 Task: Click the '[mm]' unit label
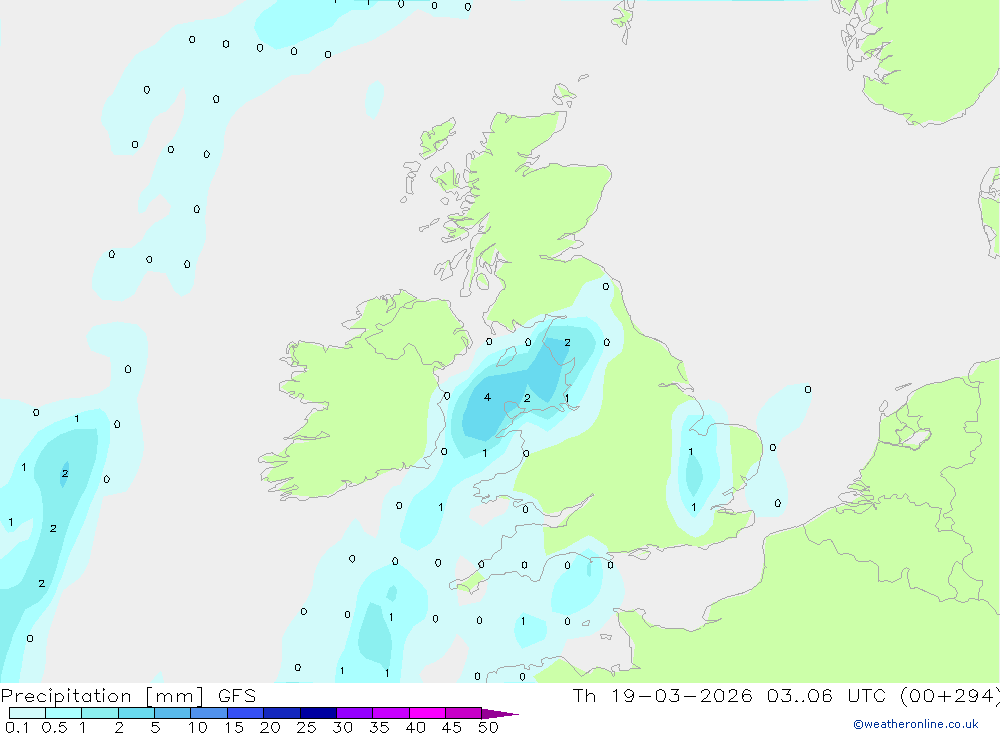click(x=175, y=696)
